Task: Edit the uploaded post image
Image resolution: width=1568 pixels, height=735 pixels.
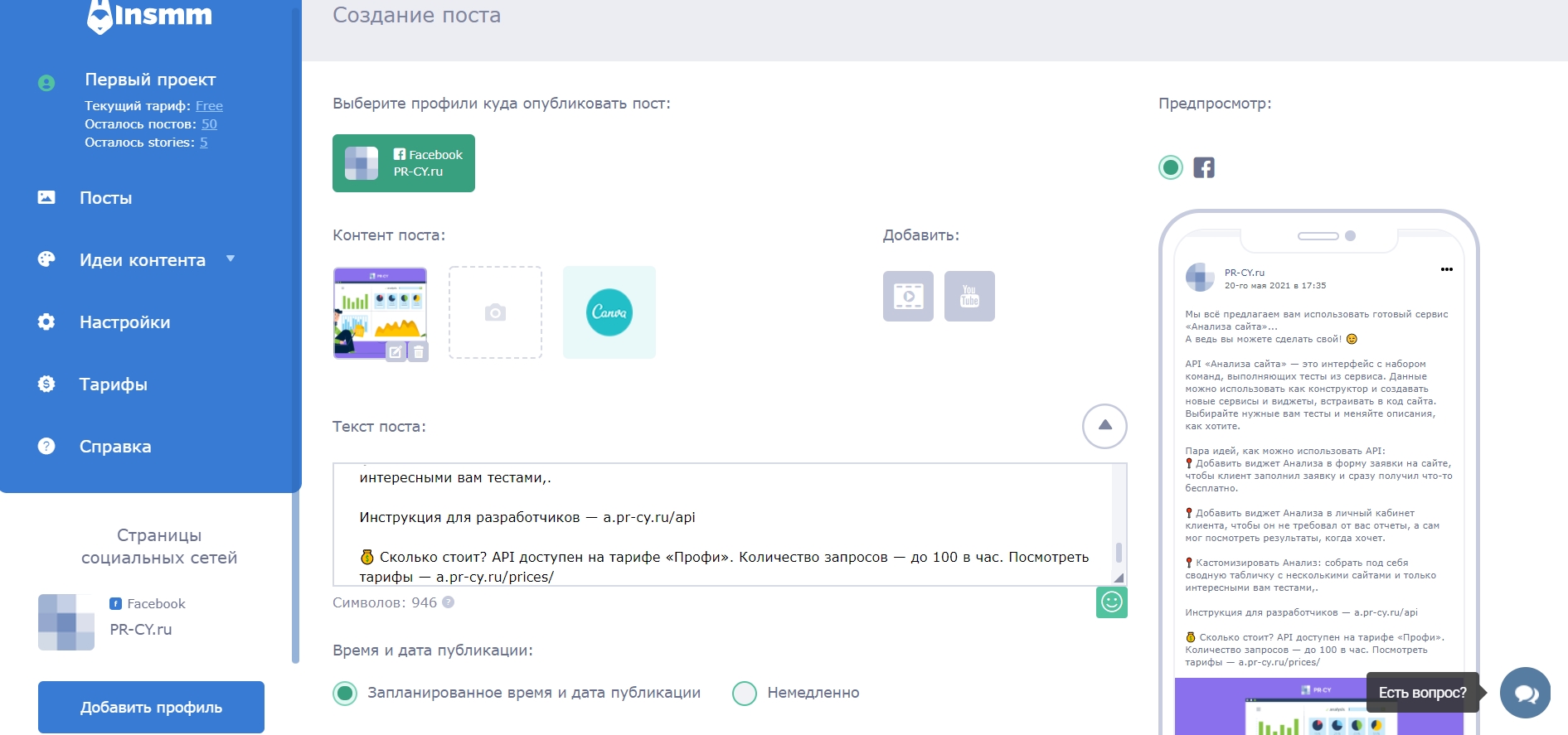Action: coord(396,352)
